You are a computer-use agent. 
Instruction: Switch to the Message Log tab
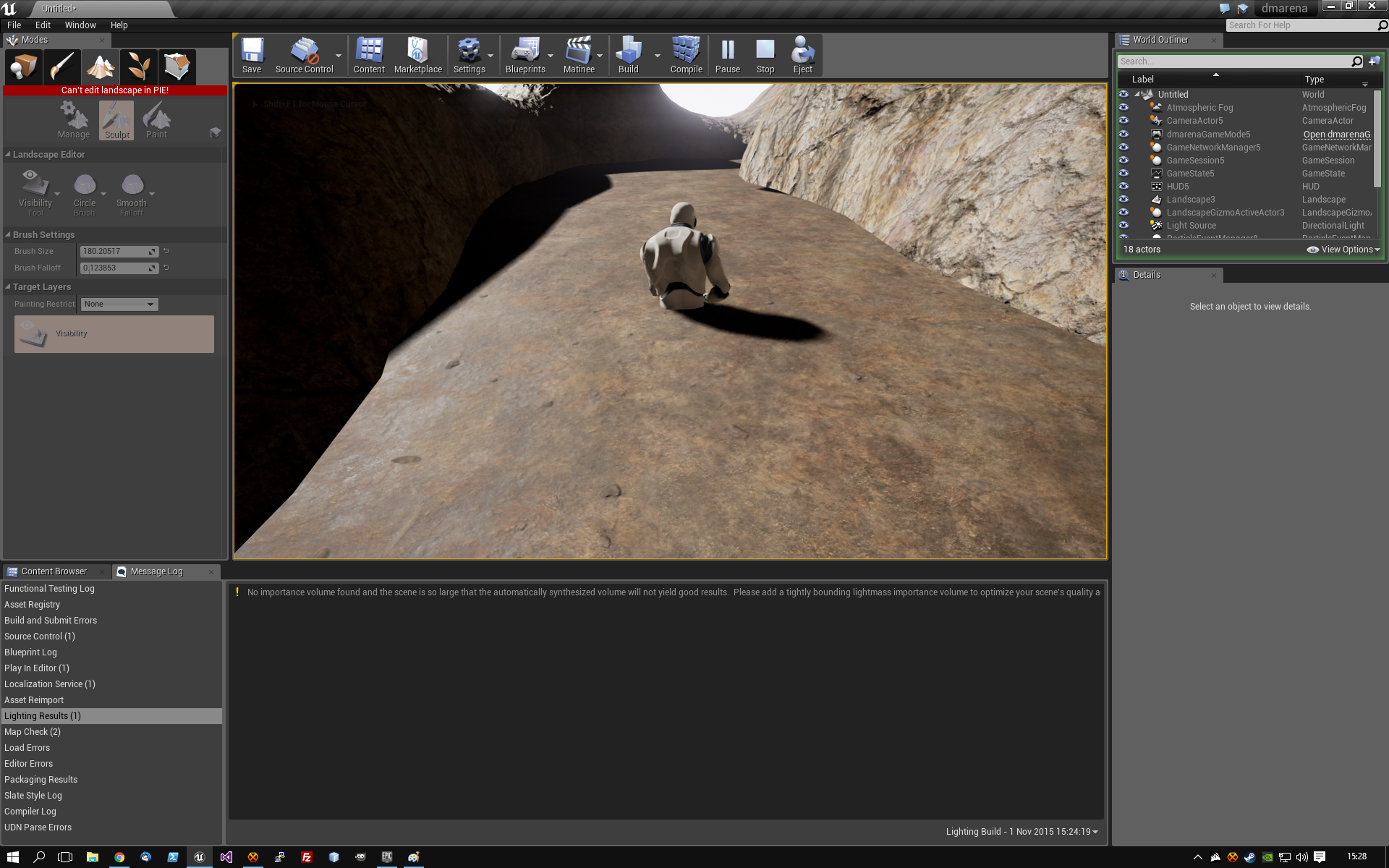tap(157, 571)
